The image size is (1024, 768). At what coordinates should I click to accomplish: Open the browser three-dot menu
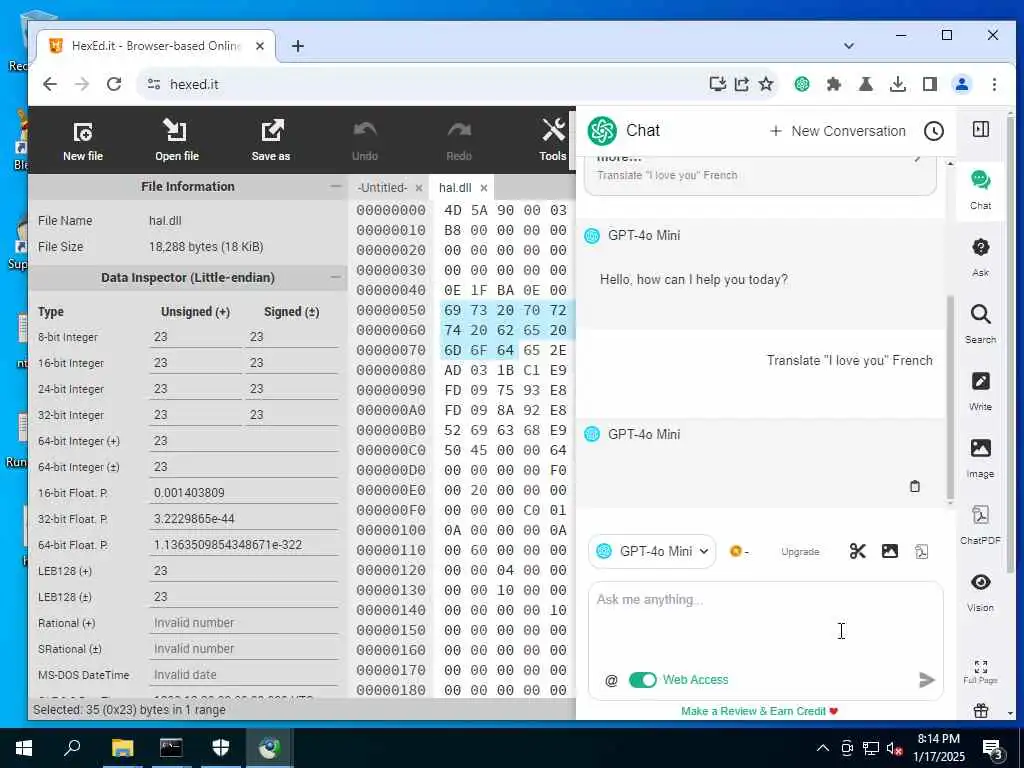(994, 84)
